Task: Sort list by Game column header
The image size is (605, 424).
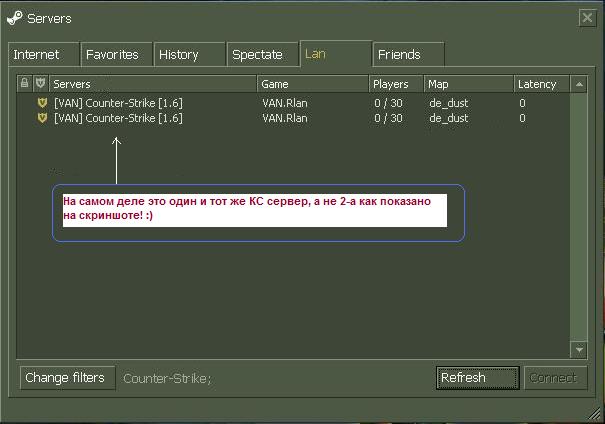Action: coord(313,84)
